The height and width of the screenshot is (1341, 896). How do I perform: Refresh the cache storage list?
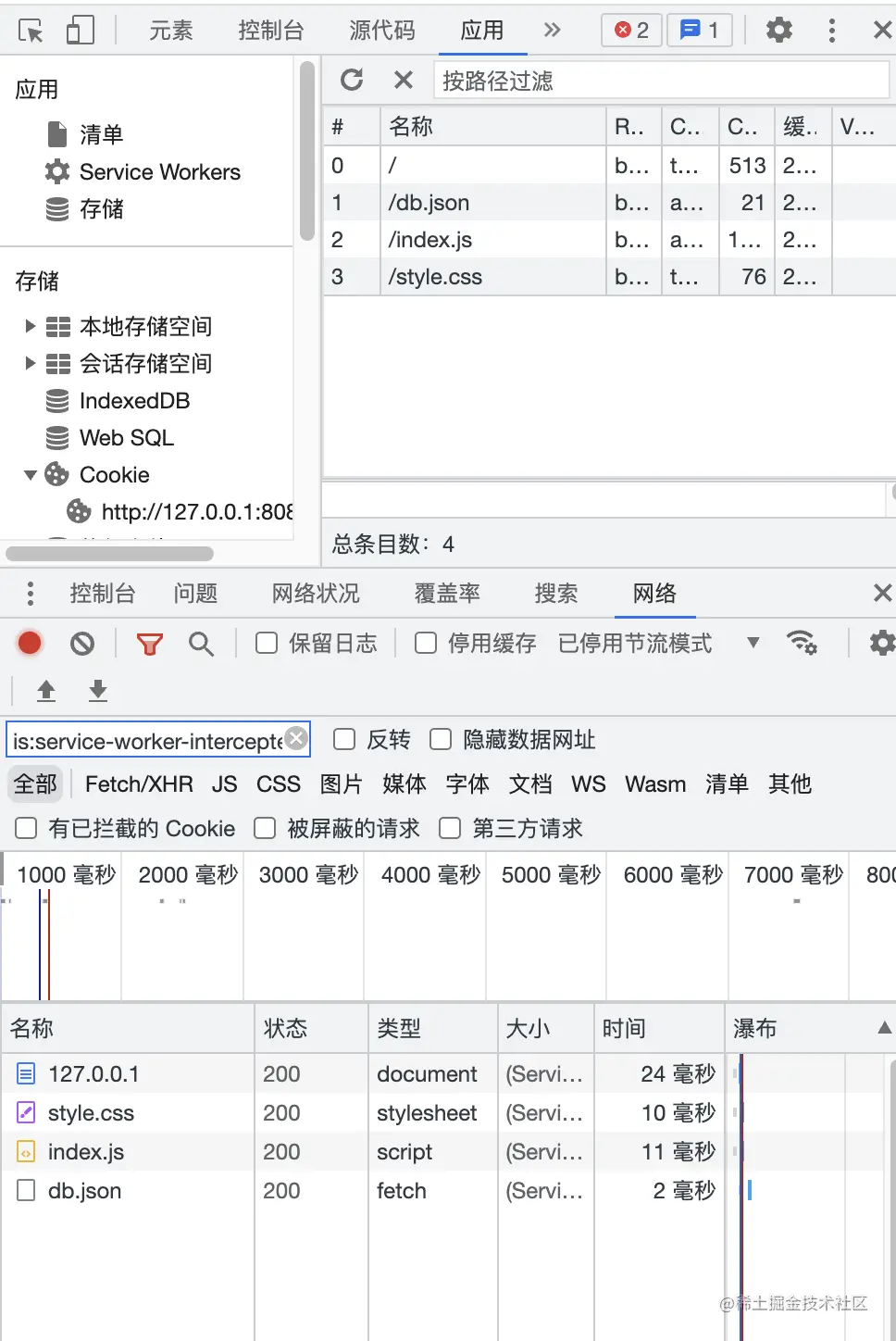[x=352, y=80]
